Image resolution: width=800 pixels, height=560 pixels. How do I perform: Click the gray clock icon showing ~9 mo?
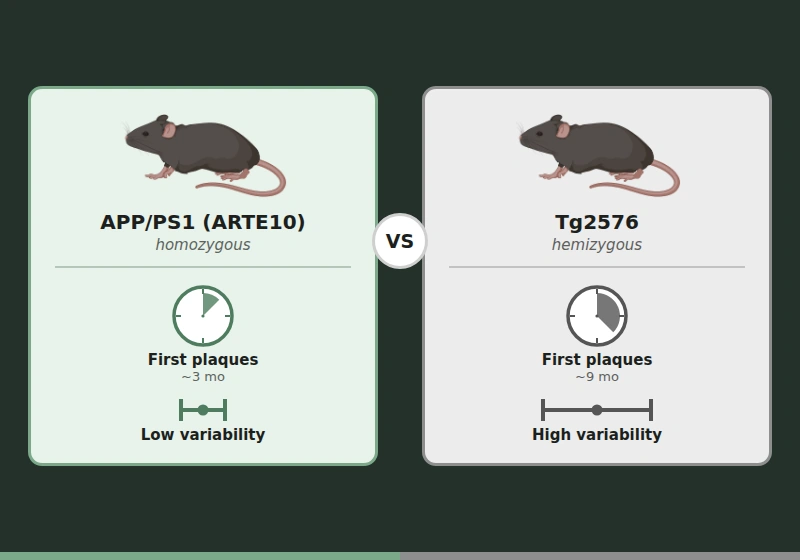point(597,316)
